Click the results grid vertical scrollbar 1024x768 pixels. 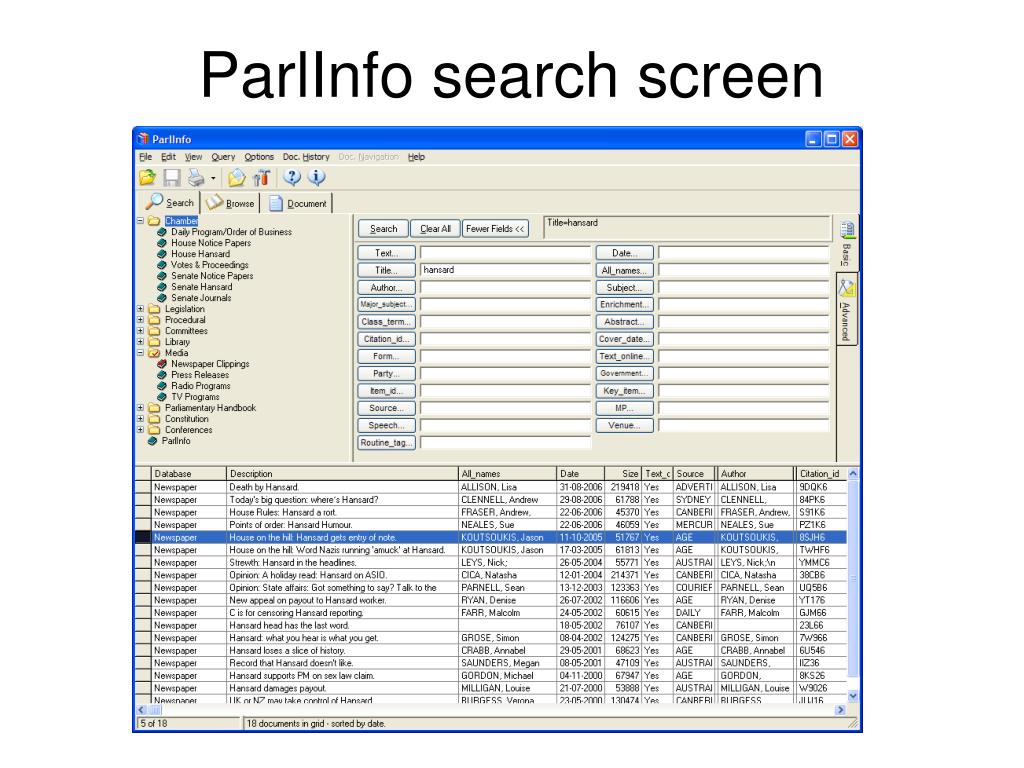click(x=853, y=584)
